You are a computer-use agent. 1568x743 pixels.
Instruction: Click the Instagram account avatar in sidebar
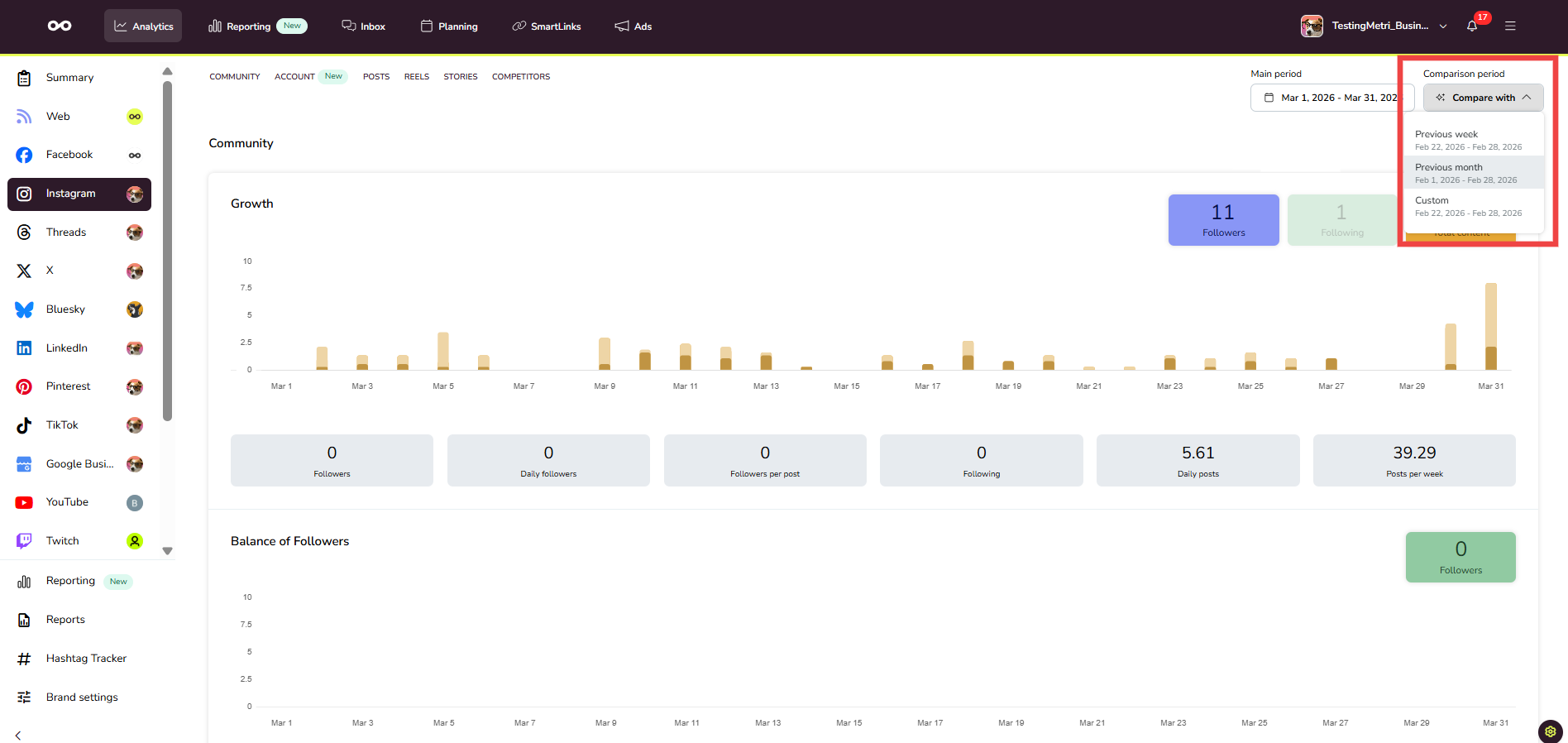point(135,194)
